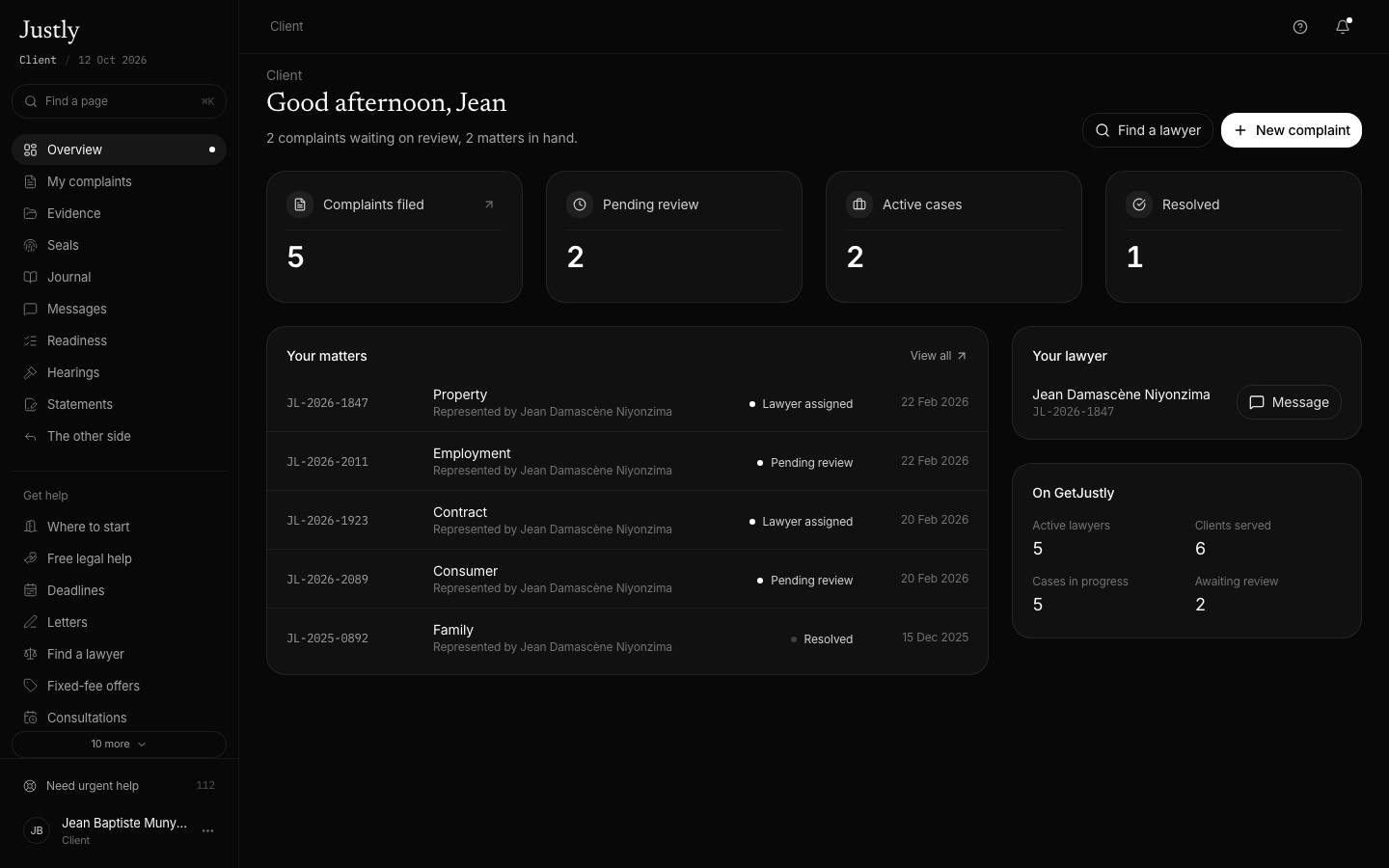1389x868 pixels.
Task: Click the Justly logo
Action: [49, 31]
